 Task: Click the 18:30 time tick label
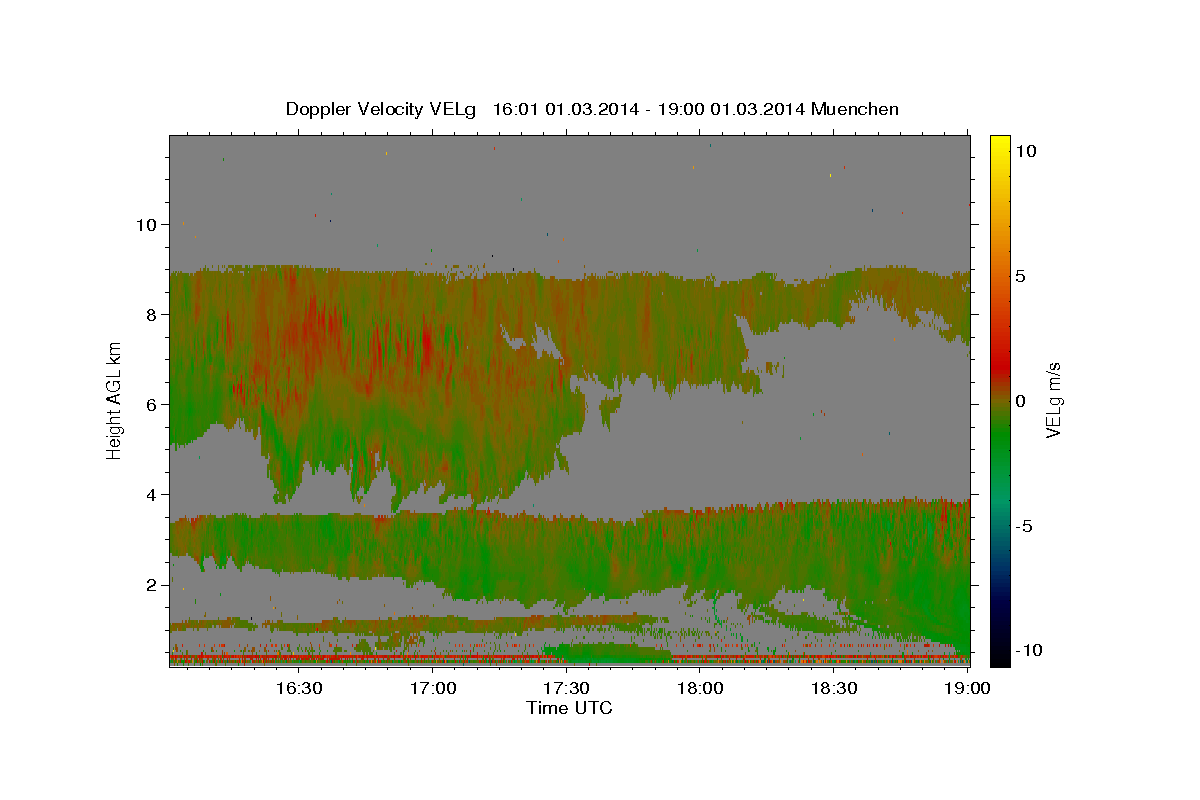[x=833, y=688]
